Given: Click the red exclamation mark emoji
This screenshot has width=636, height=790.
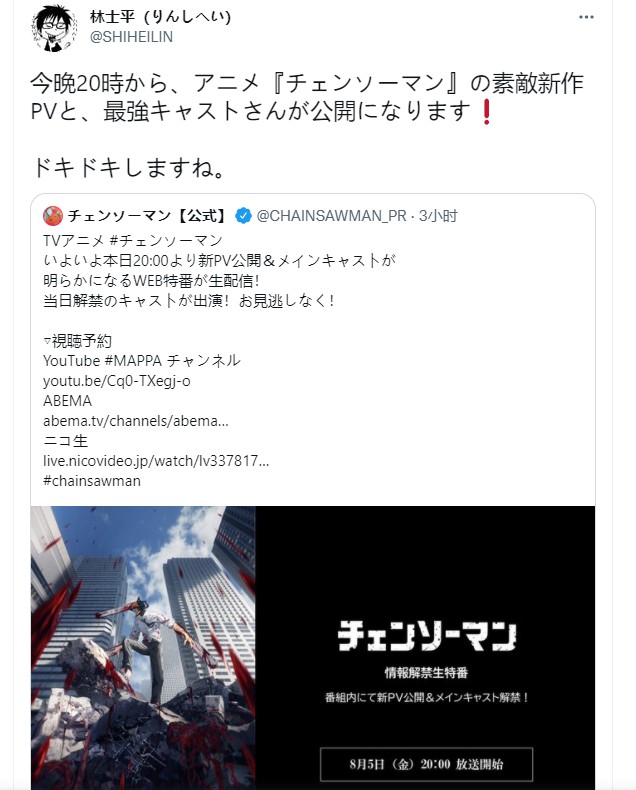Looking at the screenshot, I should click(486, 112).
